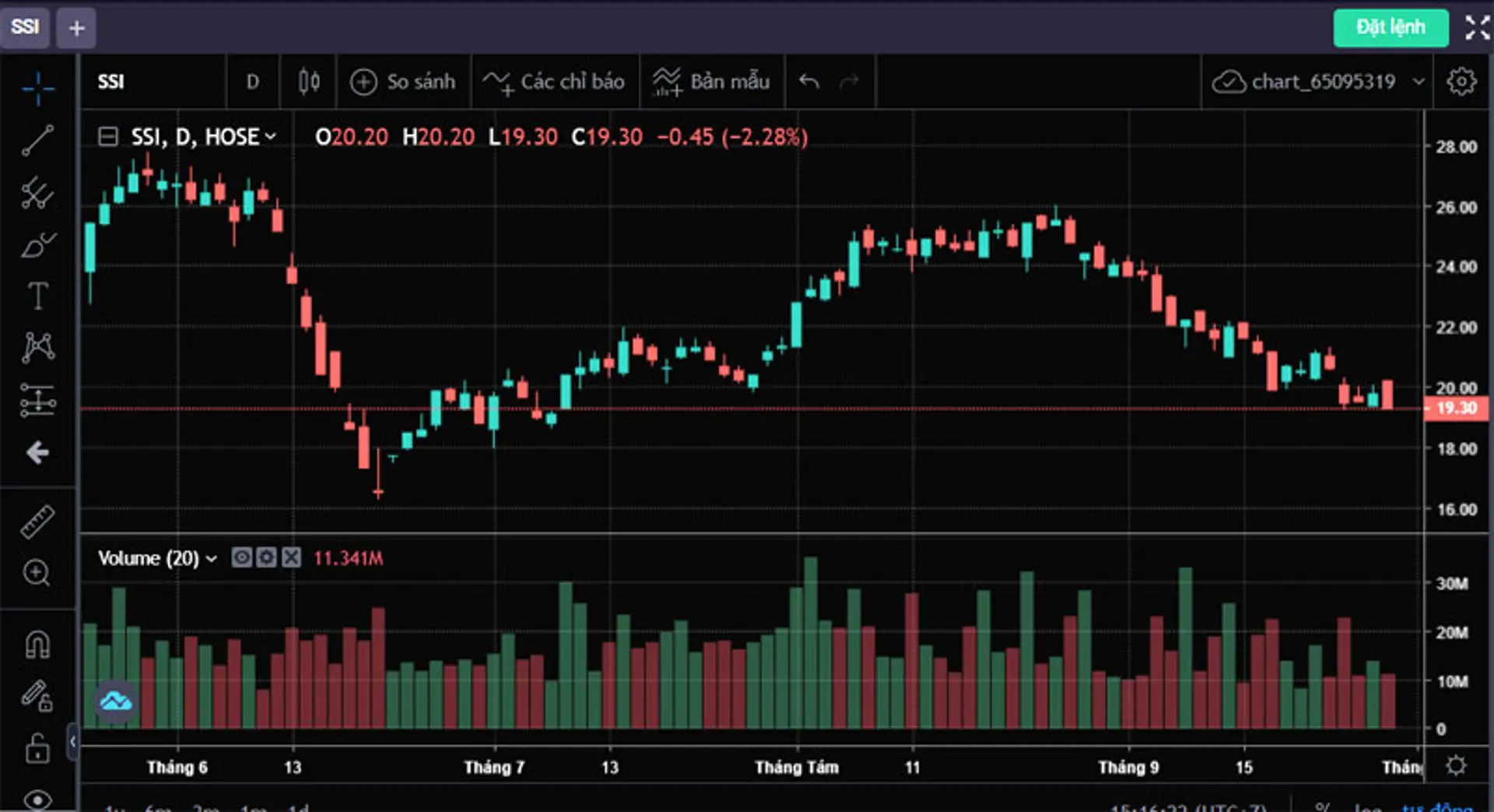The image size is (1494, 812).
Task: Click the 28.00 price scale label
Action: 1456,147
